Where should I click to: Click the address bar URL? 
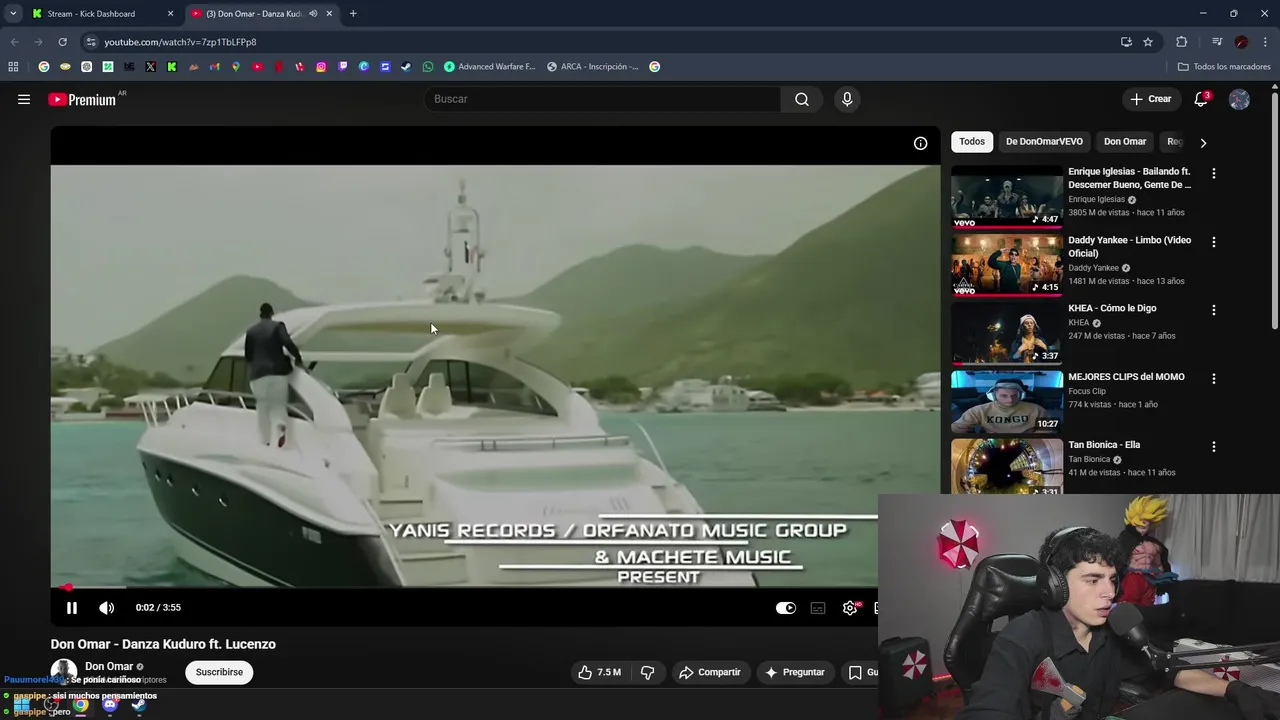(x=180, y=42)
